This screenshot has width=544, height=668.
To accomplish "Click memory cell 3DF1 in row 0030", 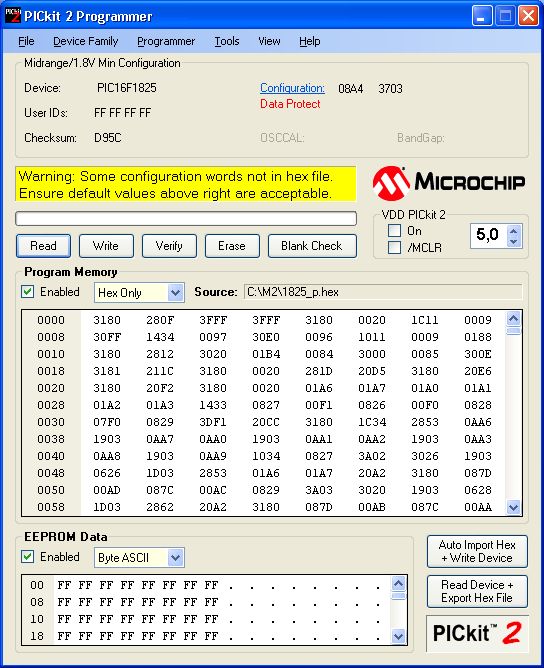I will click(213, 422).
